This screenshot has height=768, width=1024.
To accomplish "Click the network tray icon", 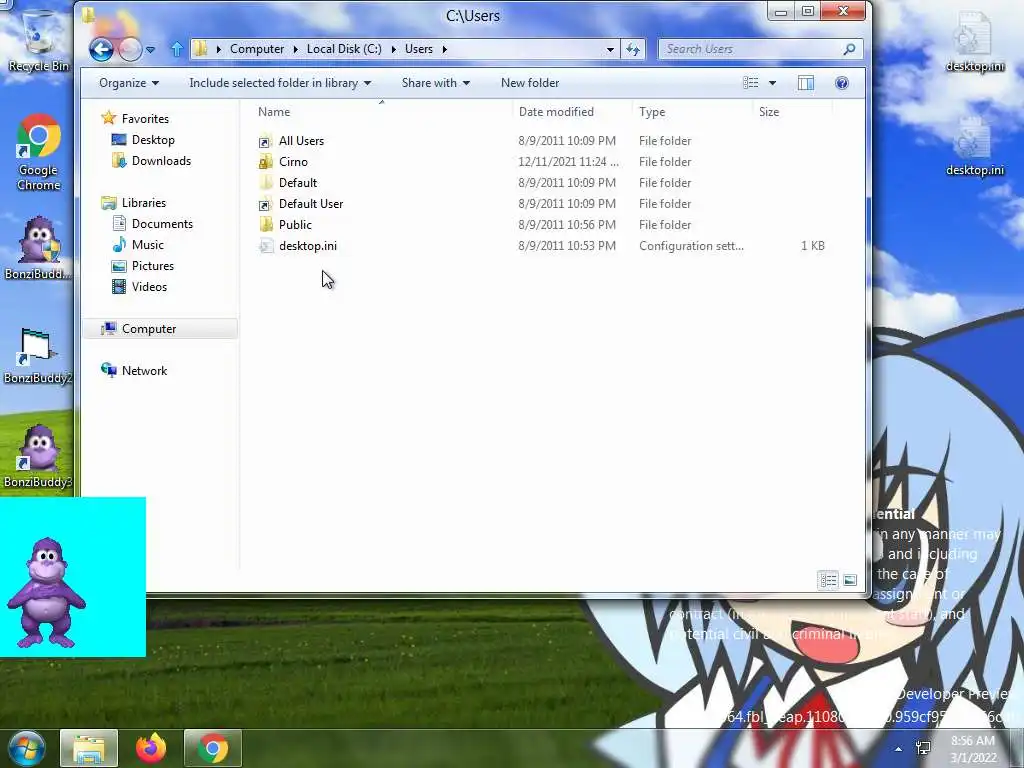I will 923,748.
